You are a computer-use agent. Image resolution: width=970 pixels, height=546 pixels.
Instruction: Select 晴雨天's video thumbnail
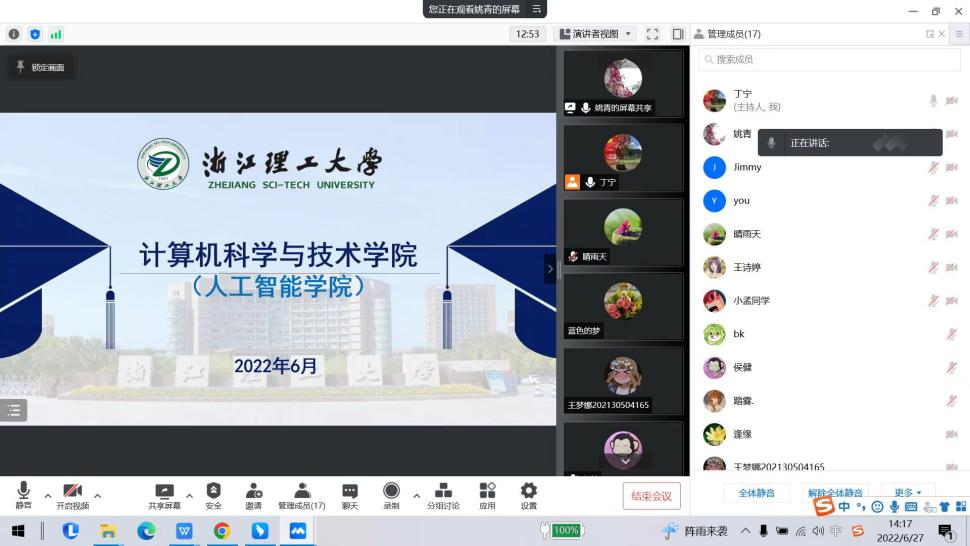(623, 232)
